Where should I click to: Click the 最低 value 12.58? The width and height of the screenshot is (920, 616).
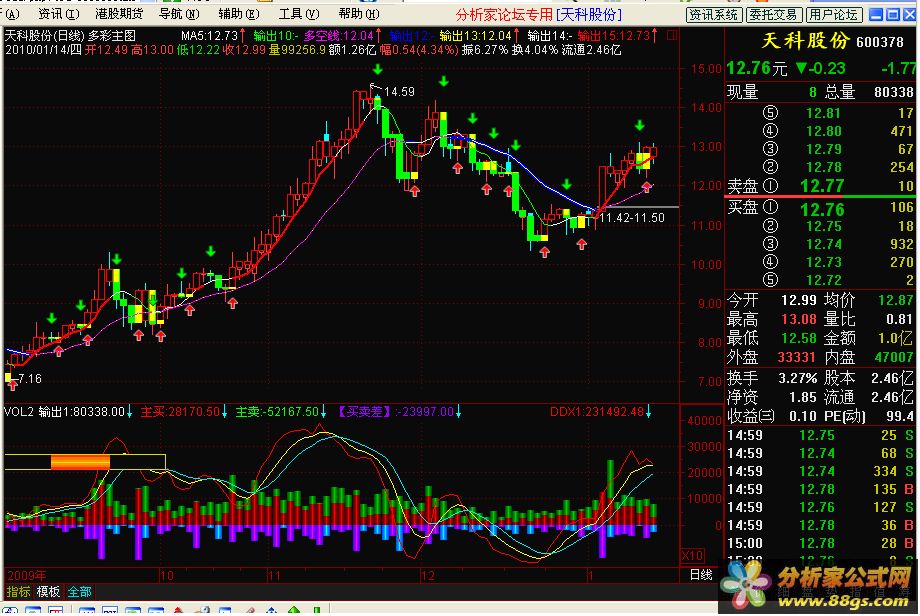point(798,339)
